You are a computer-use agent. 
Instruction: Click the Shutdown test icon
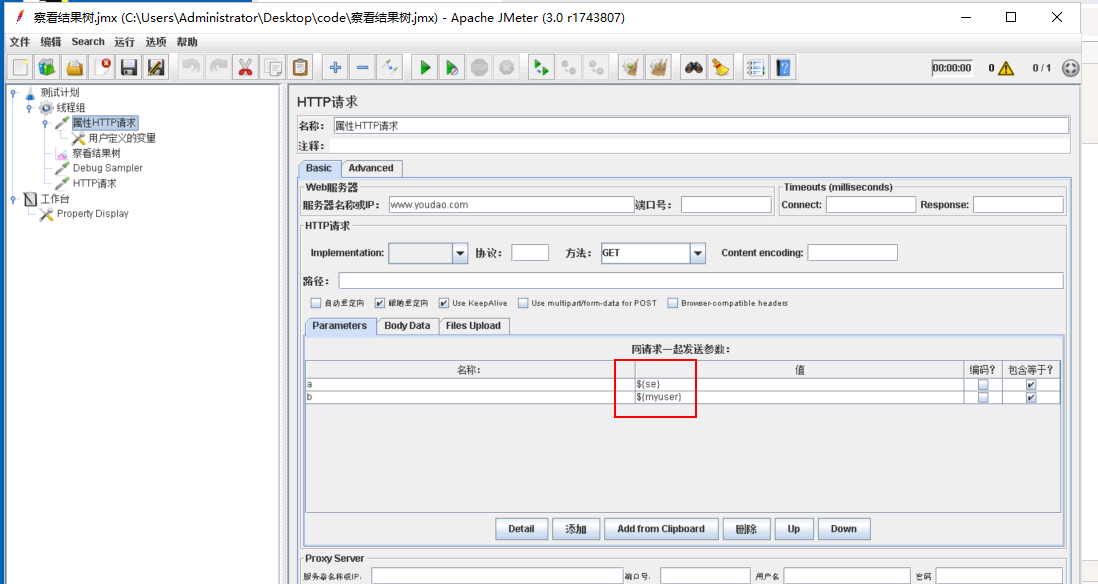click(506, 67)
